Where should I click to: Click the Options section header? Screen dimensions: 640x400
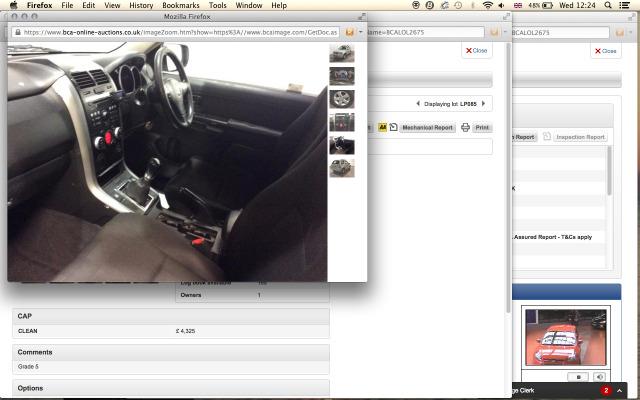coord(171,388)
